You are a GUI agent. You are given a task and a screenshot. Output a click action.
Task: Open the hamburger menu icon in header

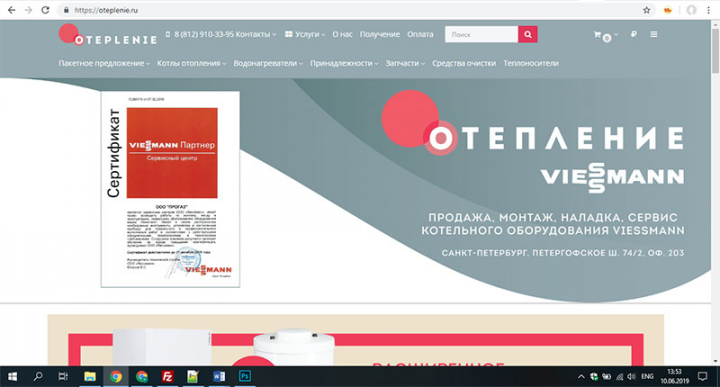pos(654,34)
